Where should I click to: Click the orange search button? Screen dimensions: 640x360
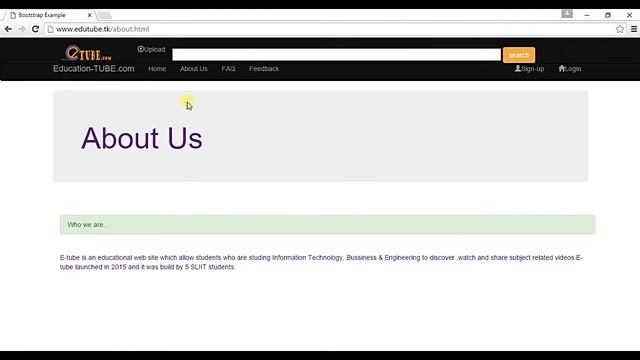pos(519,55)
